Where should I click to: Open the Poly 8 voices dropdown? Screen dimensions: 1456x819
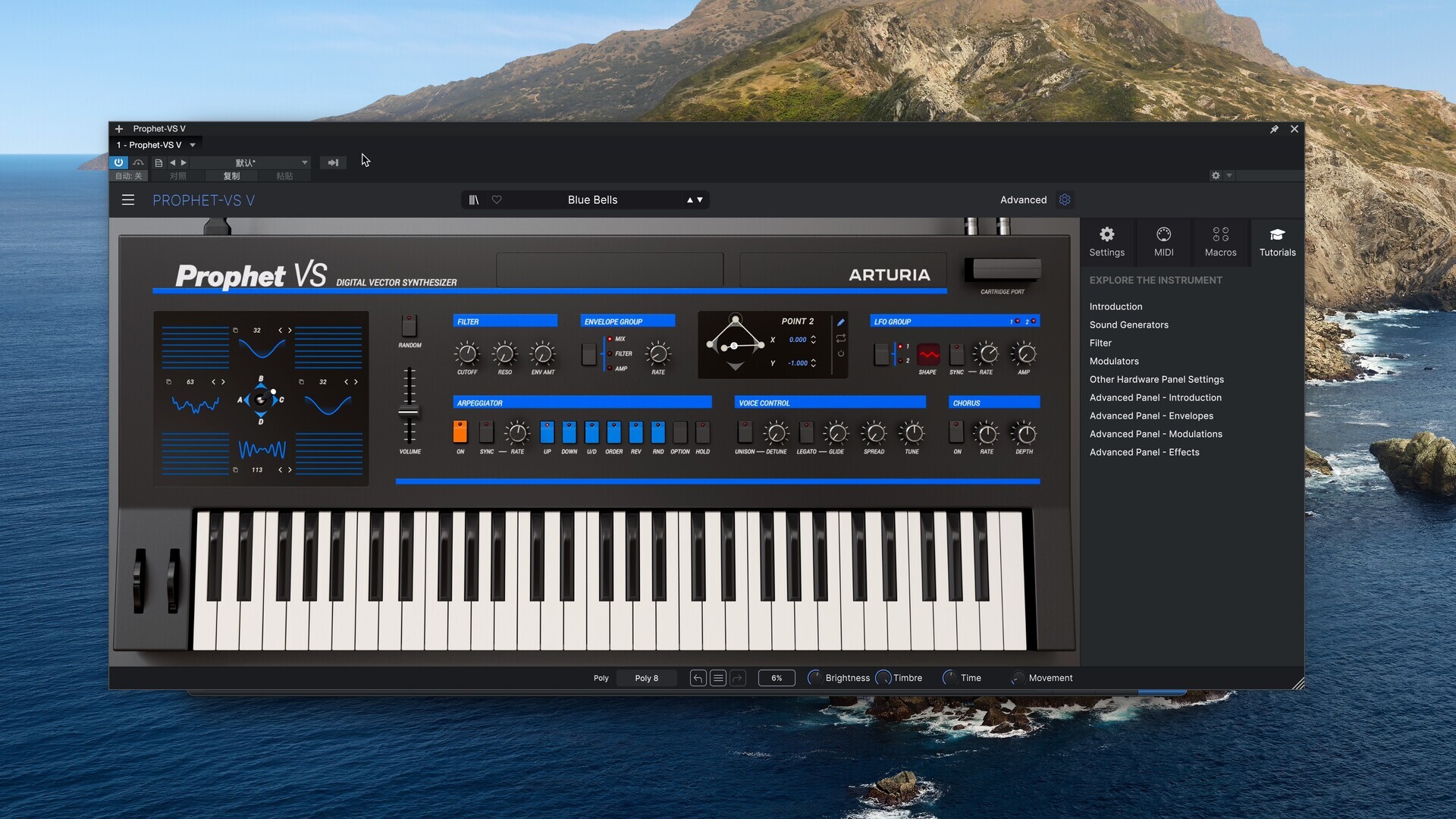coord(646,678)
